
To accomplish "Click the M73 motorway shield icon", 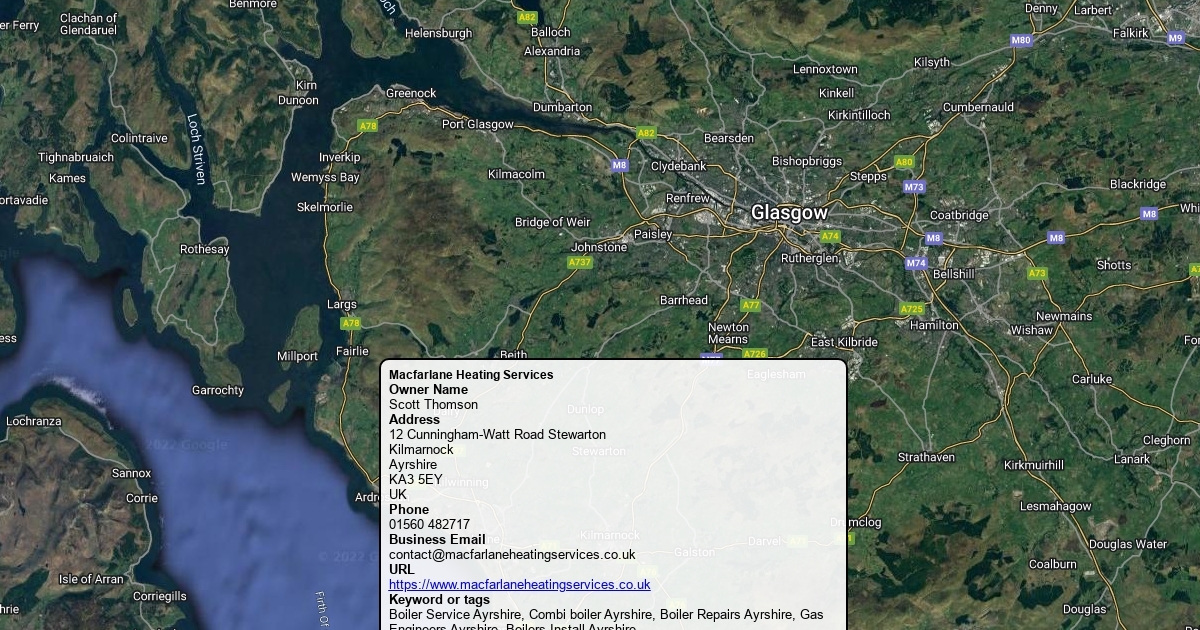I will [x=914, y=187].
